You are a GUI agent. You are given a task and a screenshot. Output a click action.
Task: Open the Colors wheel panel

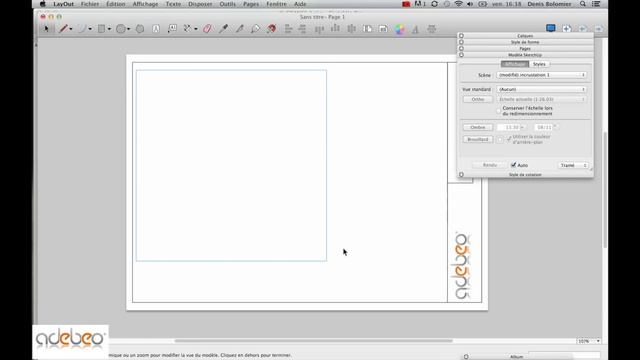pyautogui.click(x=400, y=29)
